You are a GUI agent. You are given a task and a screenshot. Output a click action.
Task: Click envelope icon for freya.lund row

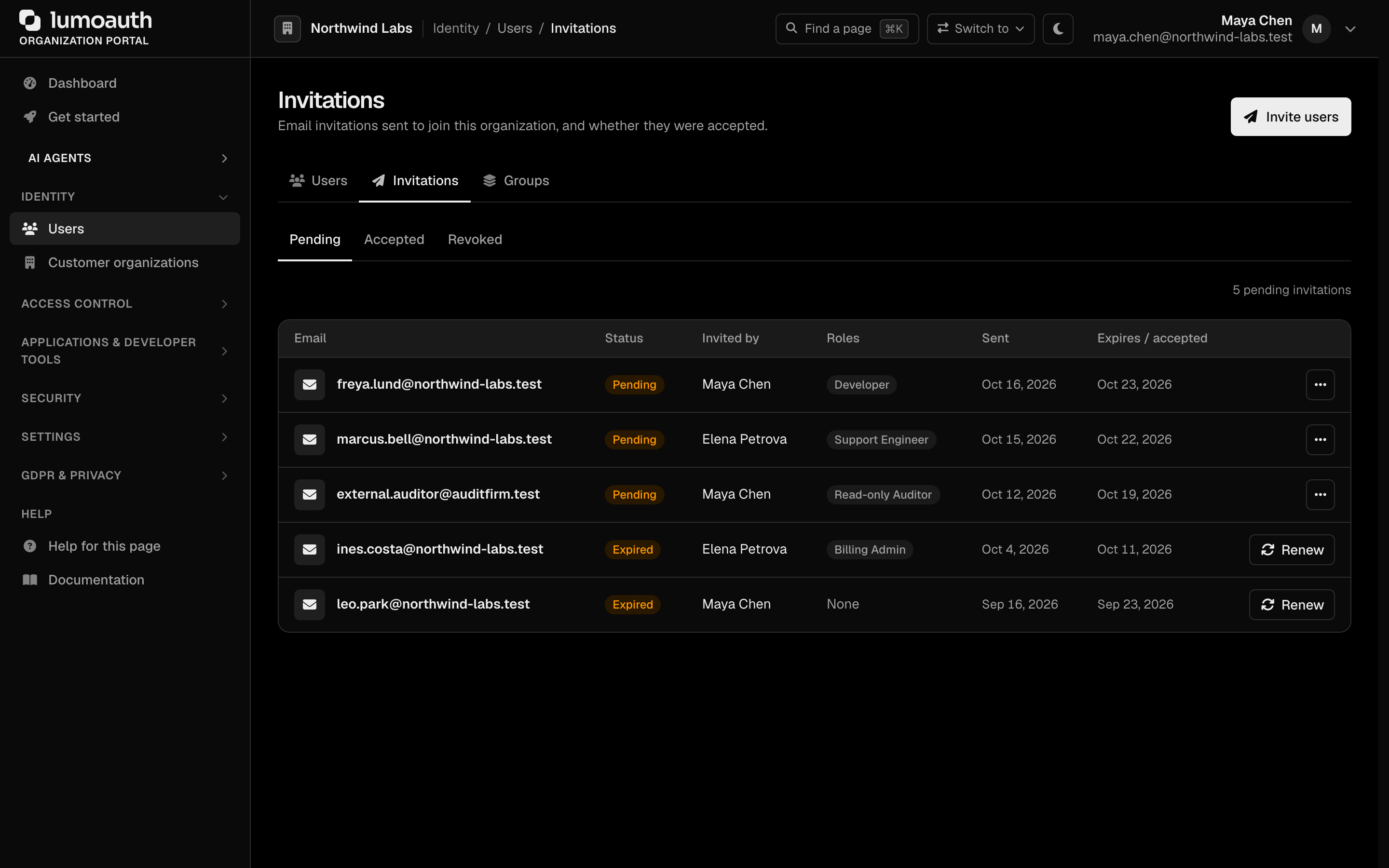coord(309,385)
